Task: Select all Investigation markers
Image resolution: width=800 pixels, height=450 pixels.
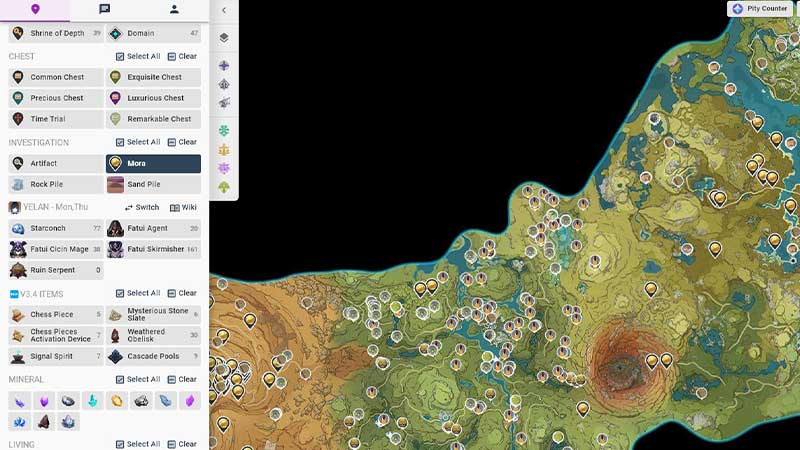Action: 138,142
